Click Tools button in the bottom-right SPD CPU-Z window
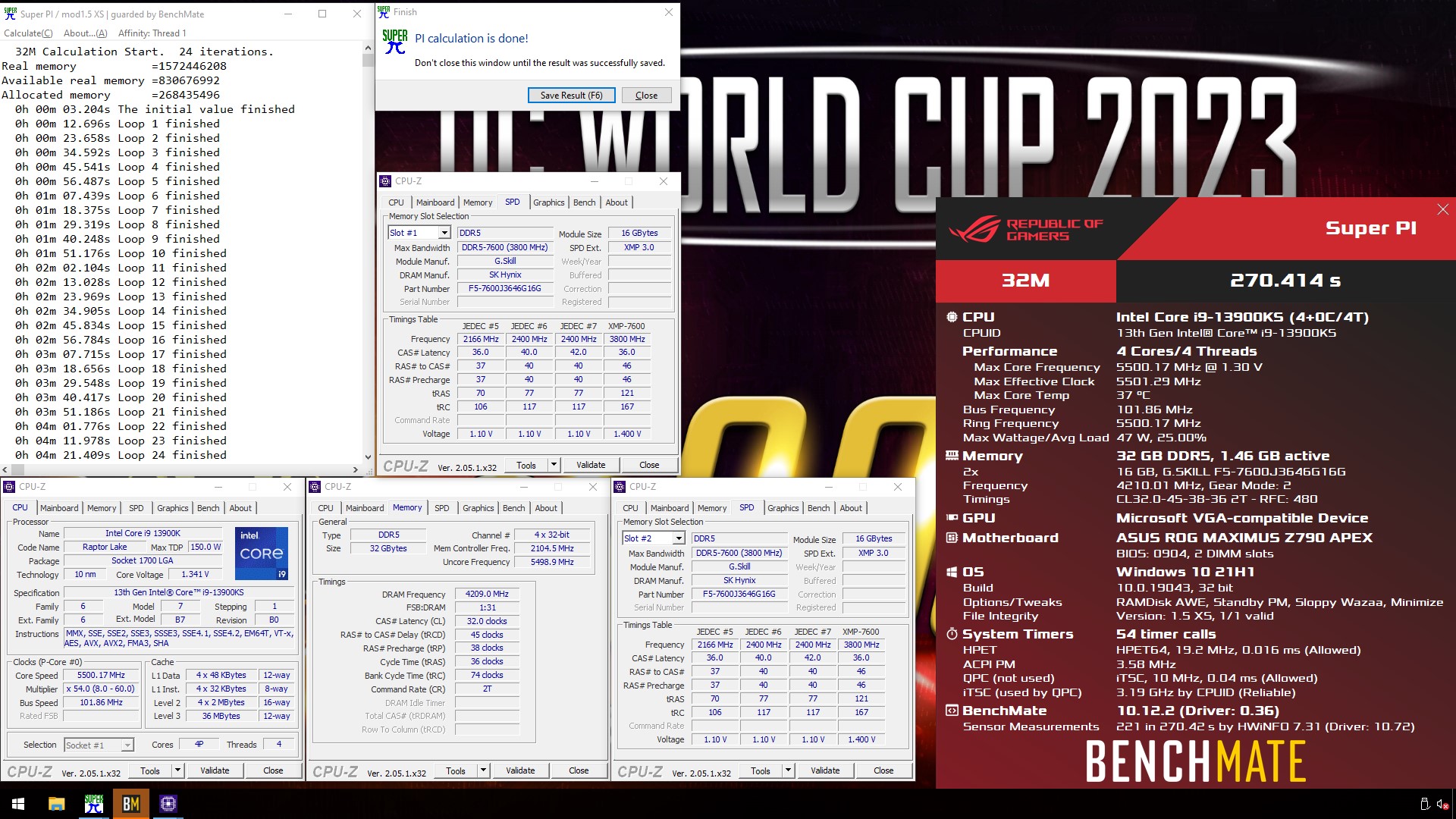 click(761, 770)
